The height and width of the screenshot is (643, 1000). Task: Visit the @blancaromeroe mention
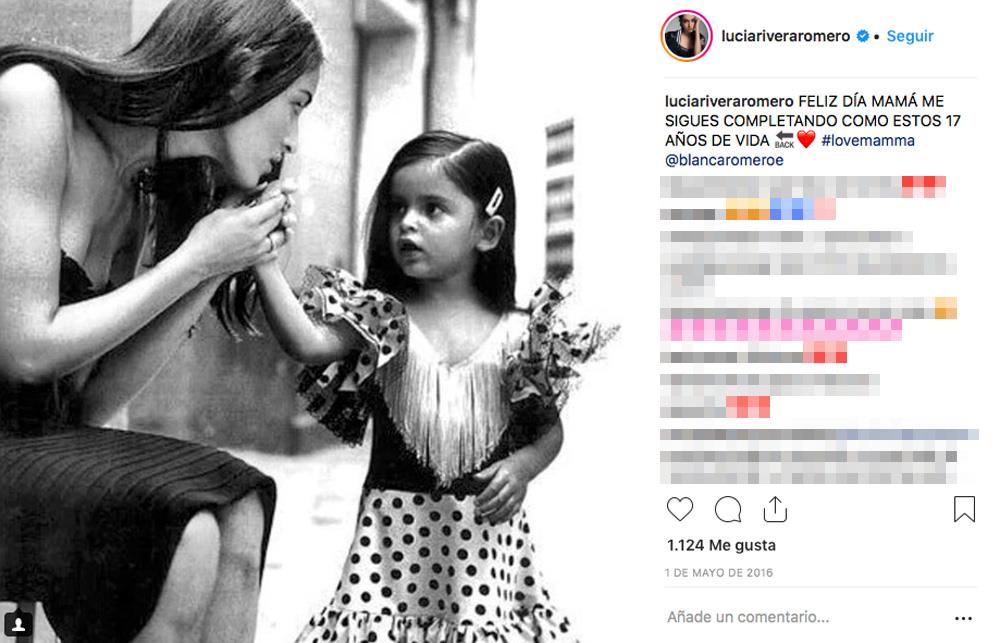(724, 160)
